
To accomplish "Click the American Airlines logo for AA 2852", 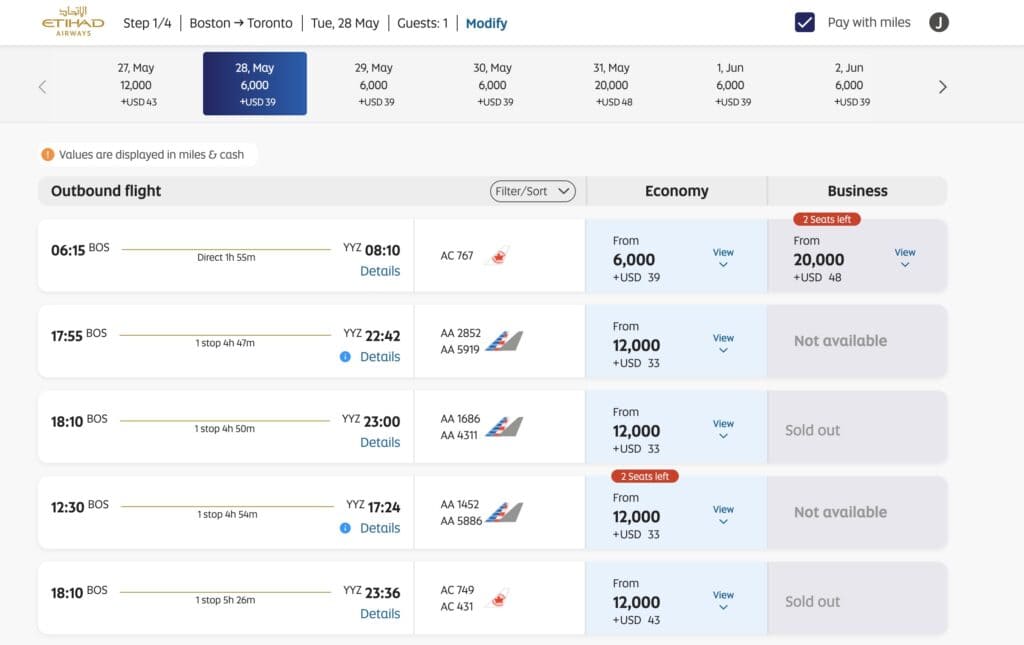I will pyautogui.click(x=505, y=341).
